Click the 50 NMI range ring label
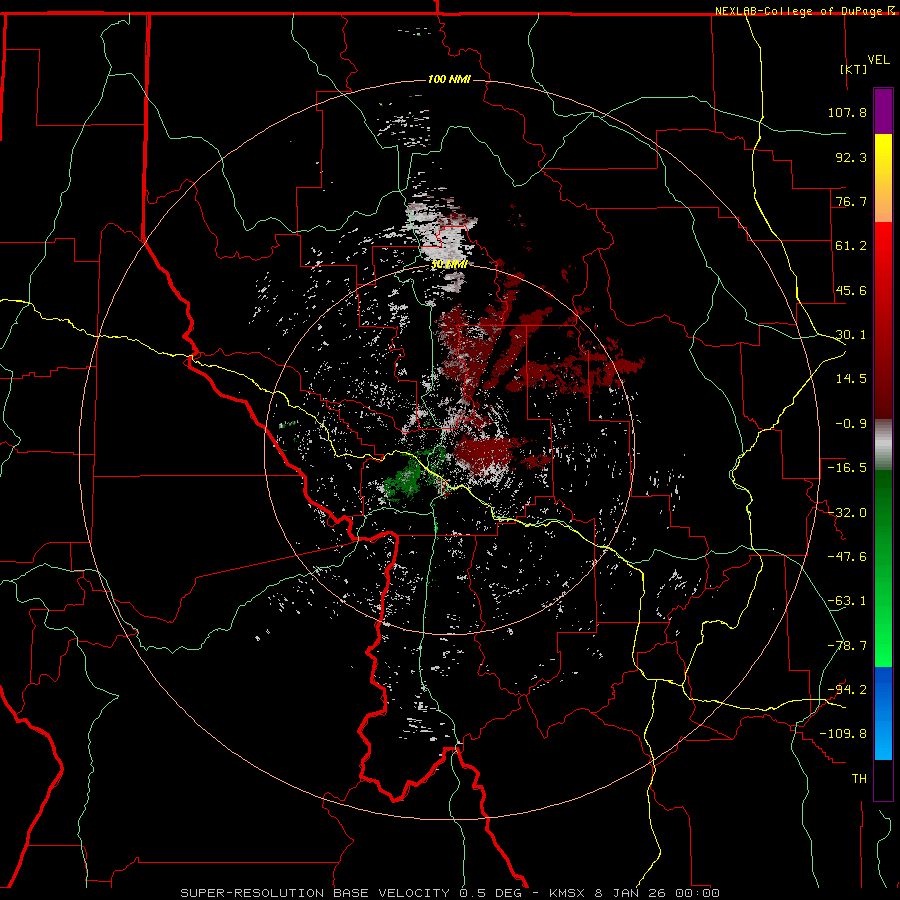This screenshot has width=900, height=900. (x=449, y=265)
